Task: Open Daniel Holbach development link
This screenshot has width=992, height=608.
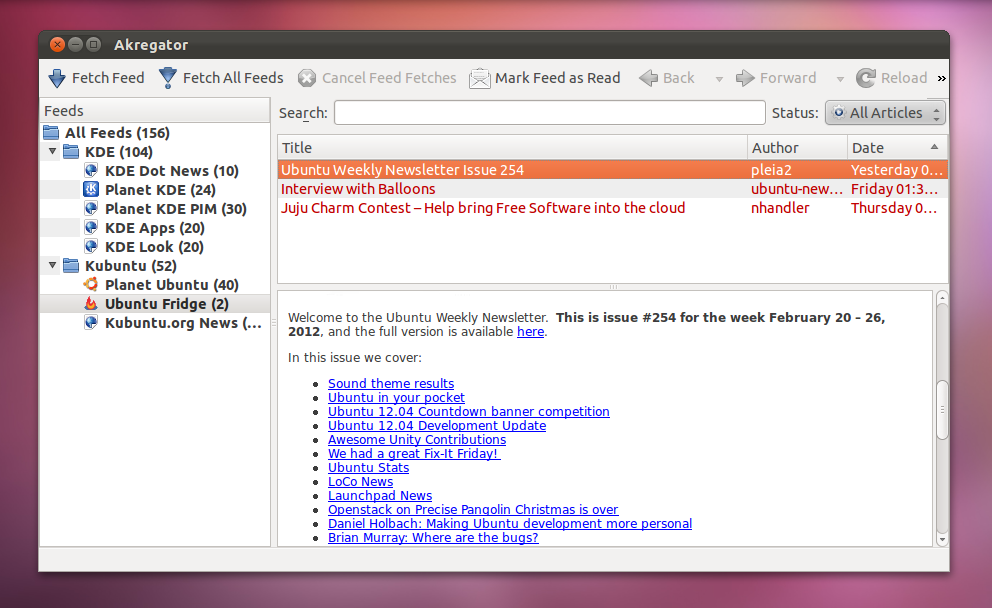Action: point(509,523)
